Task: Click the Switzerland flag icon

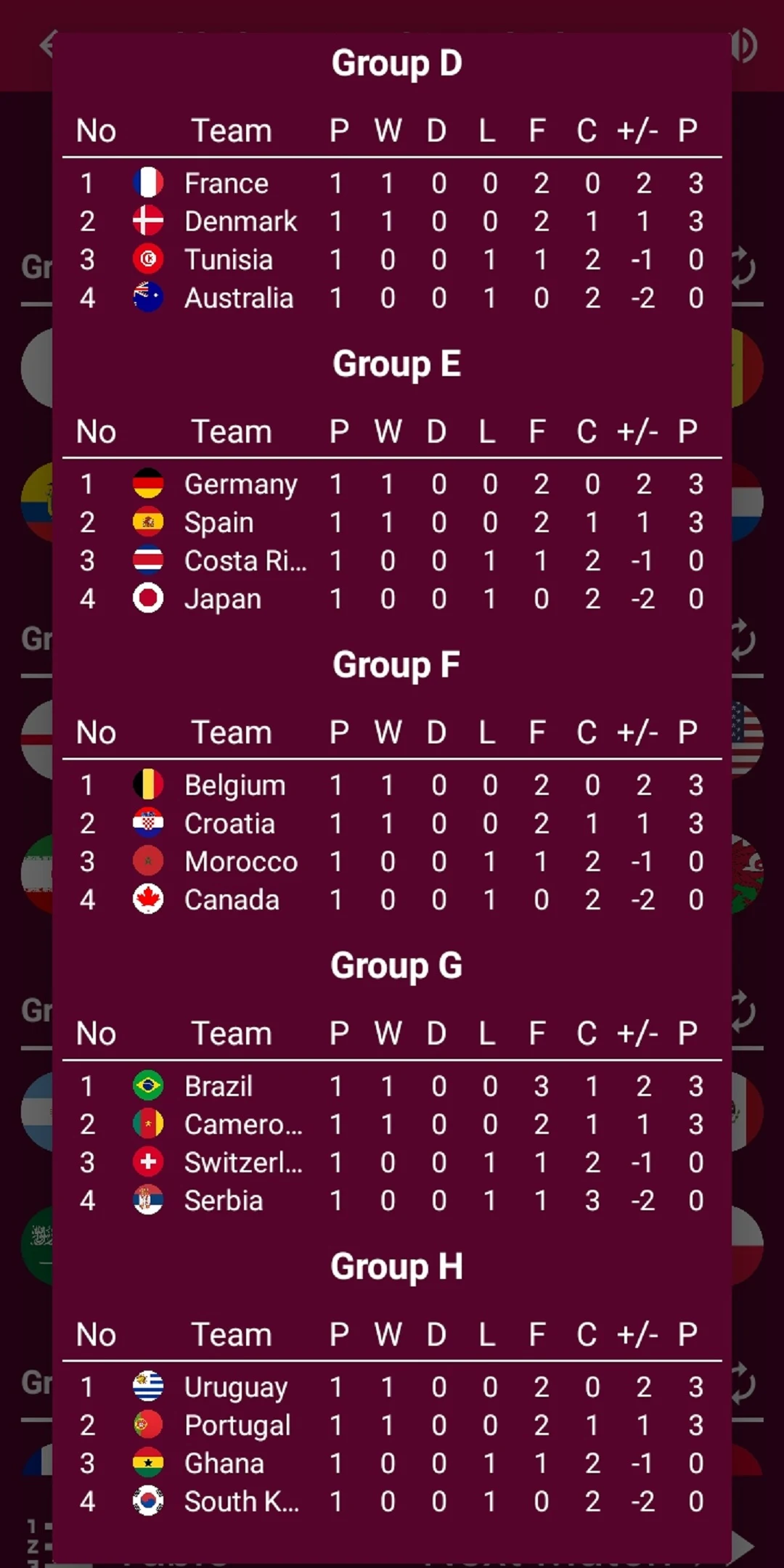Action: tap(148, 1162)
